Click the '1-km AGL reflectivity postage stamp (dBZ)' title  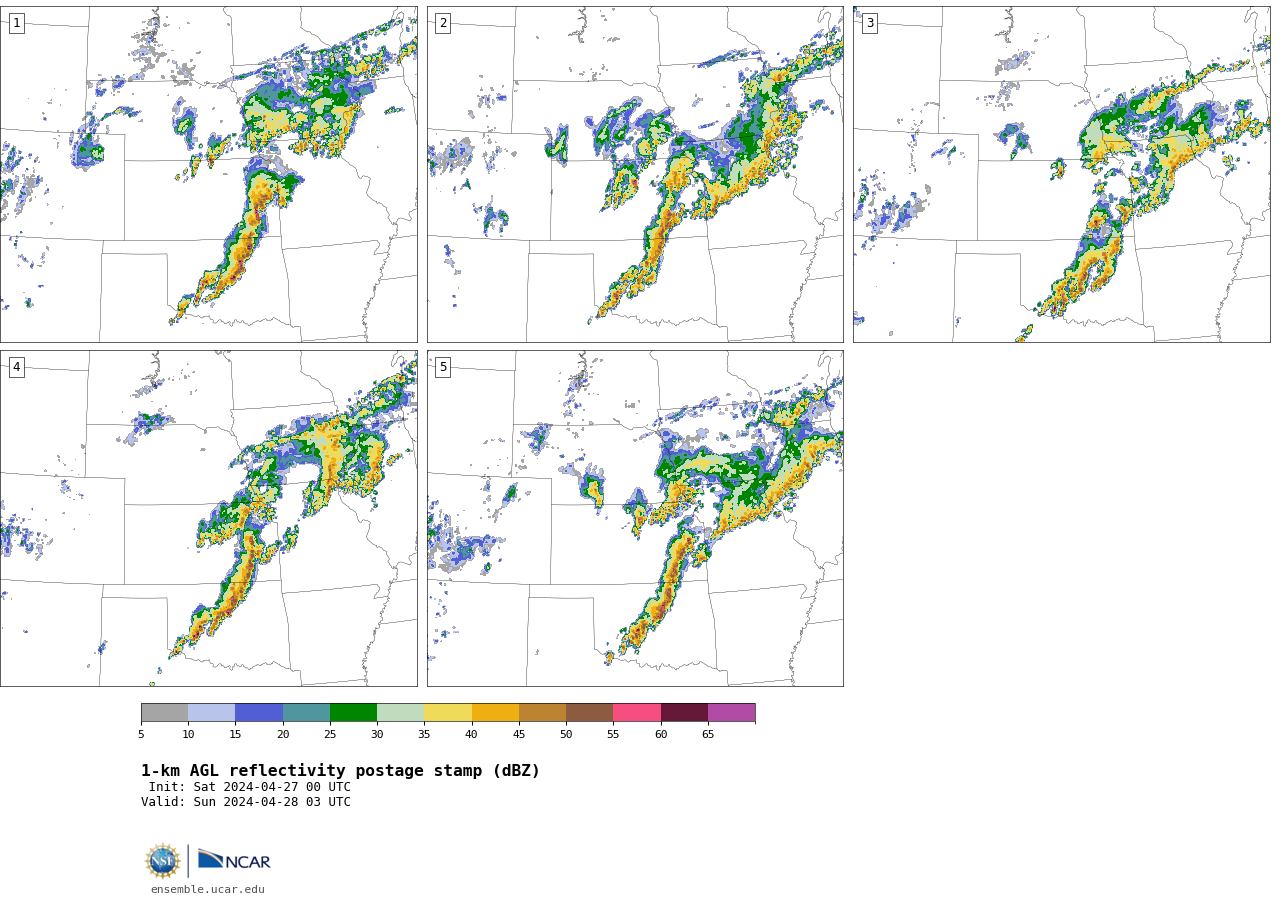[x=340, y=771]
